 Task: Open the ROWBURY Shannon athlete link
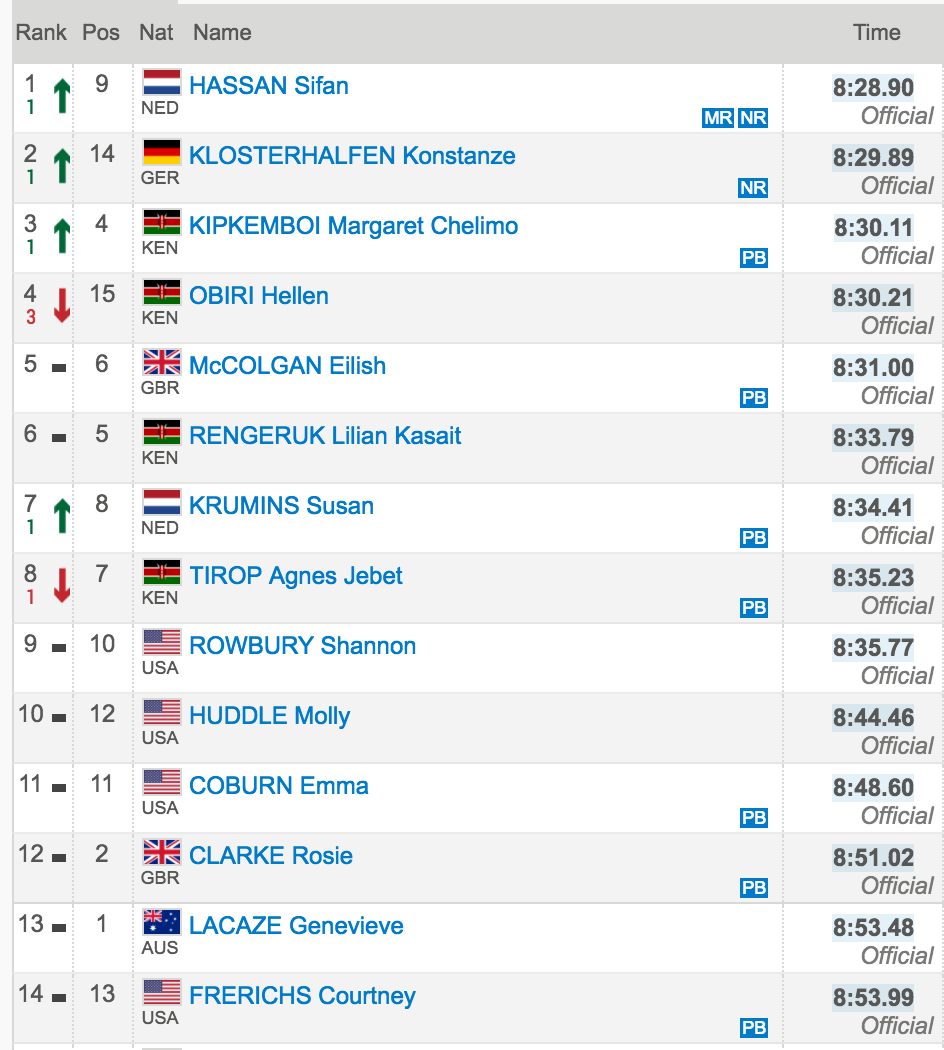(x=303, y=646)
